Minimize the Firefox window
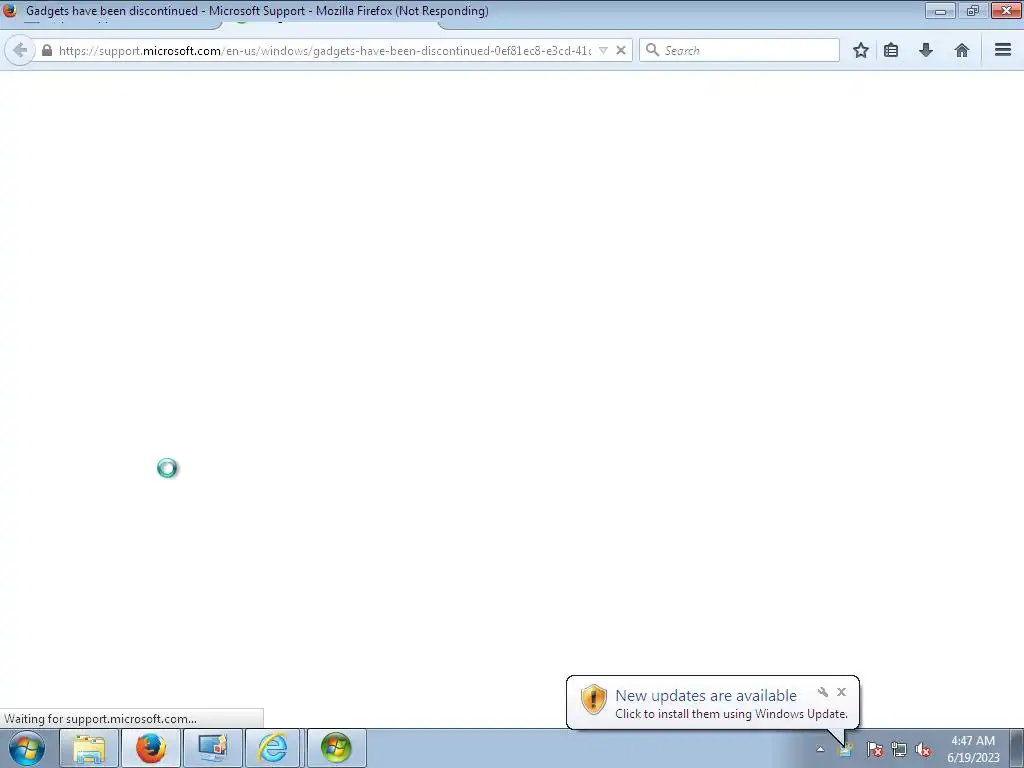The image size is (1024, 768). (940, 10)
